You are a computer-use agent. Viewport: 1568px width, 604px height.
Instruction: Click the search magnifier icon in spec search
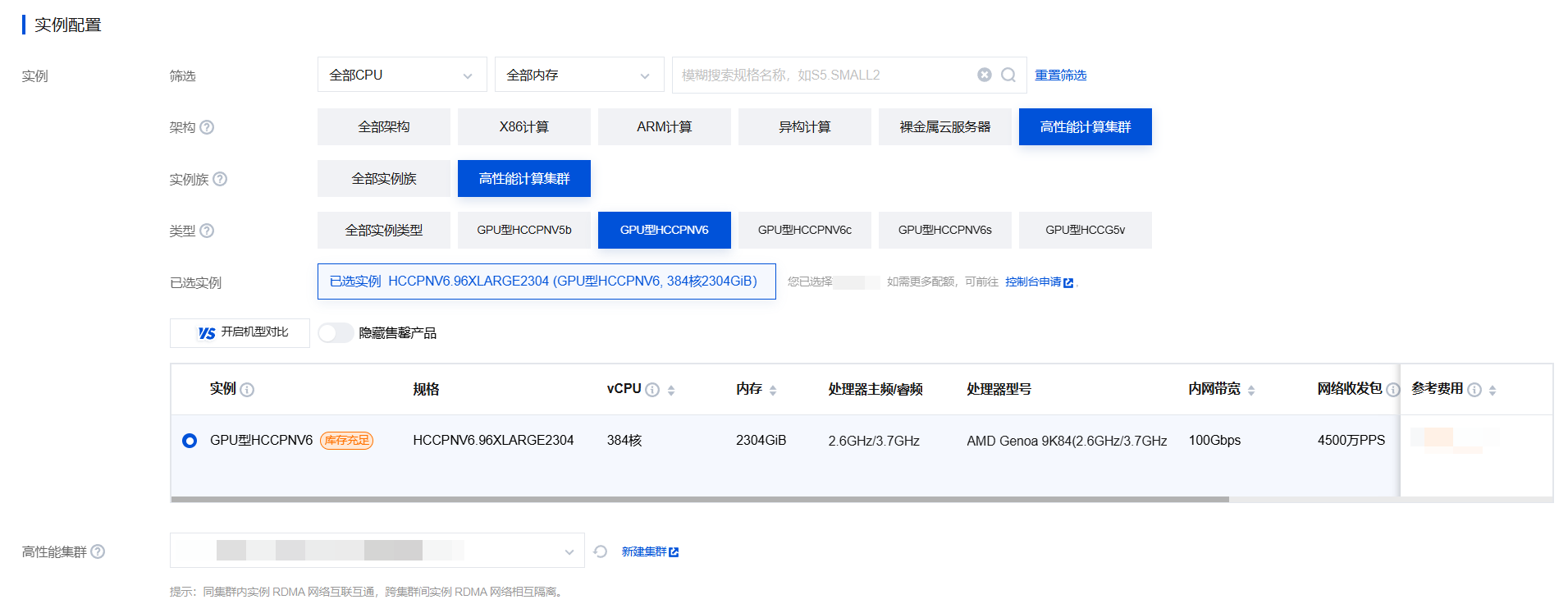click(x=1008, y=75)
